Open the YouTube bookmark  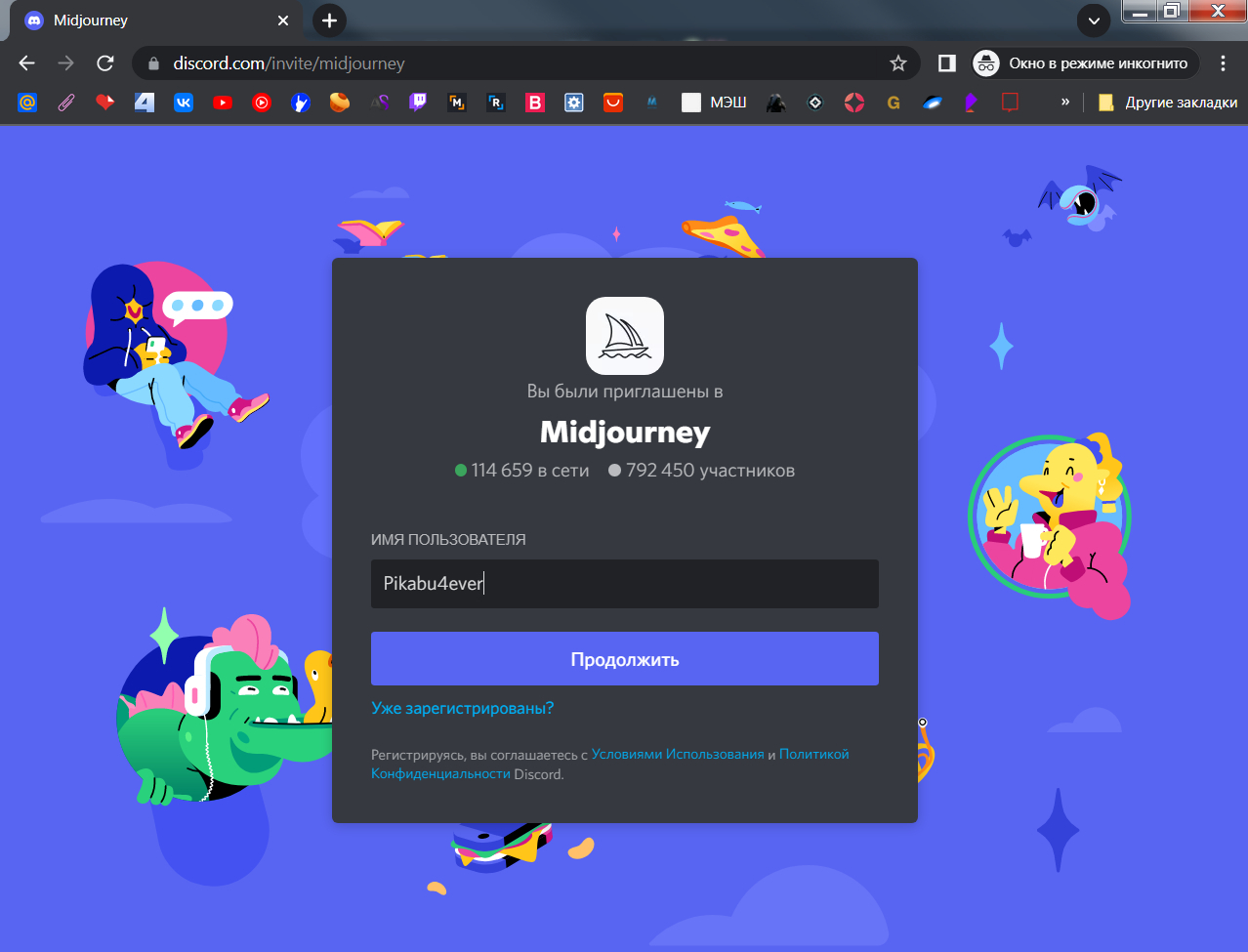(223, 102)
